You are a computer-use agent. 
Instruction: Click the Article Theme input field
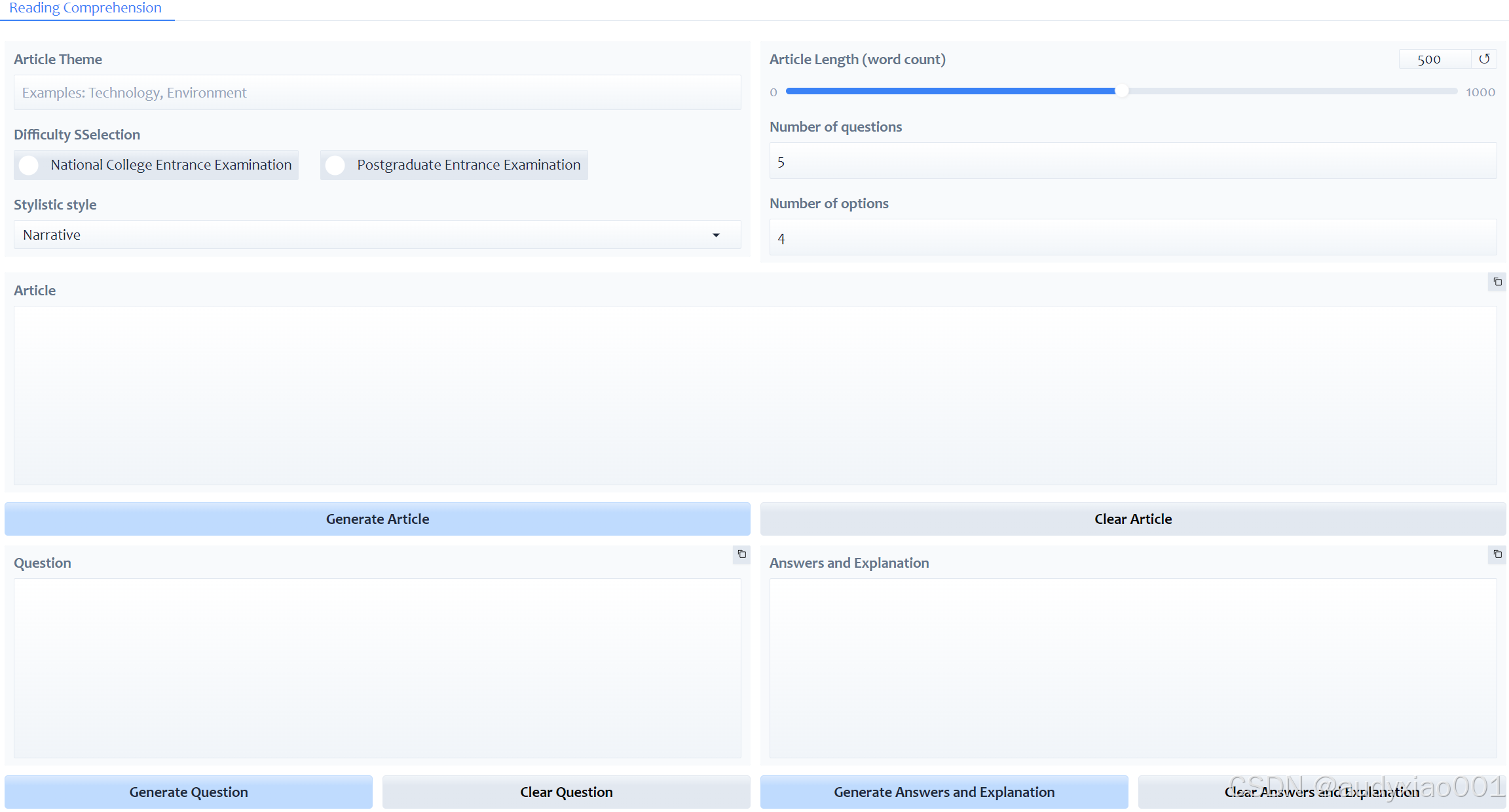(377, 93)
